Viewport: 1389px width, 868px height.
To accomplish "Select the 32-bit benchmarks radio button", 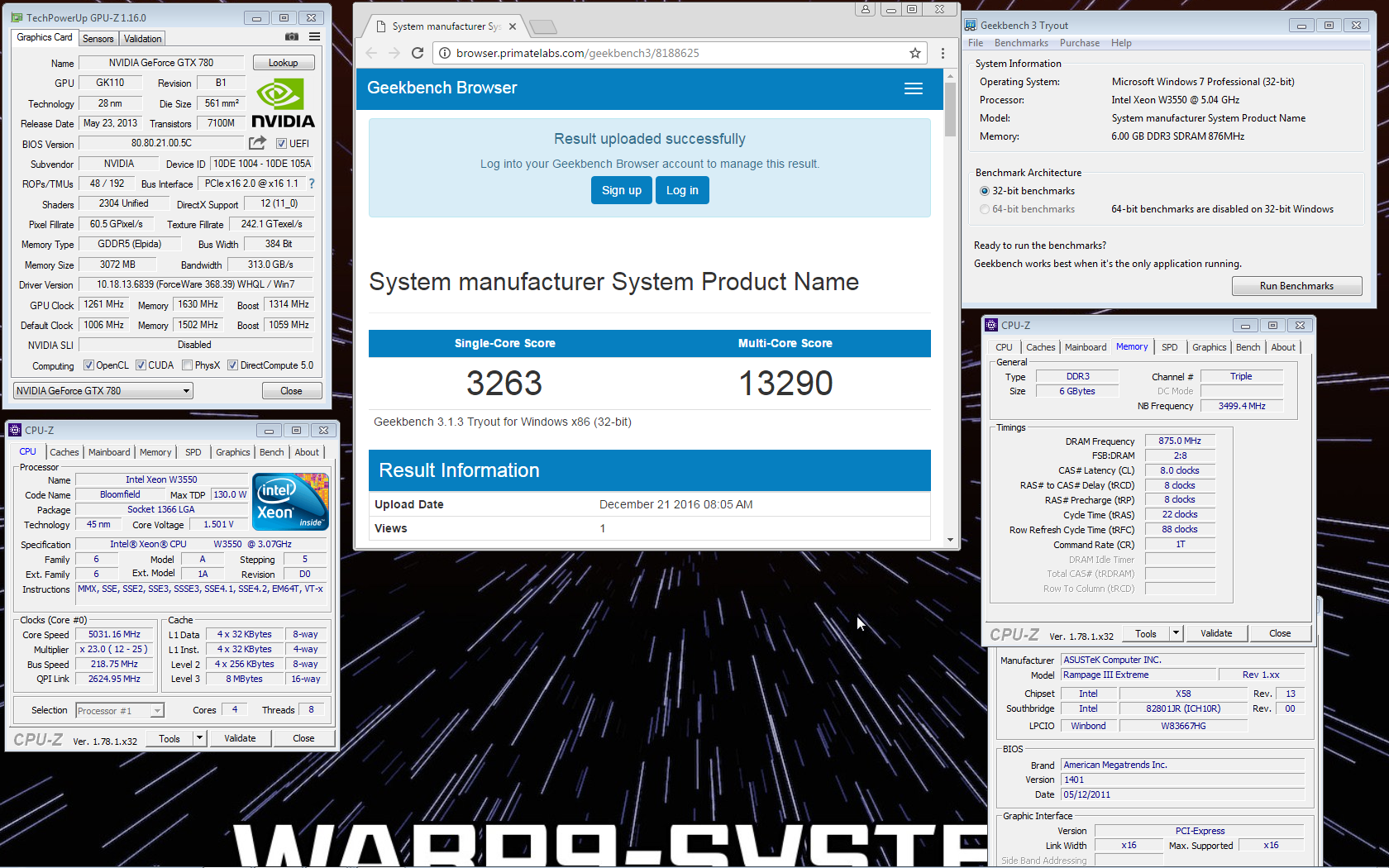I will click(985, 191).
